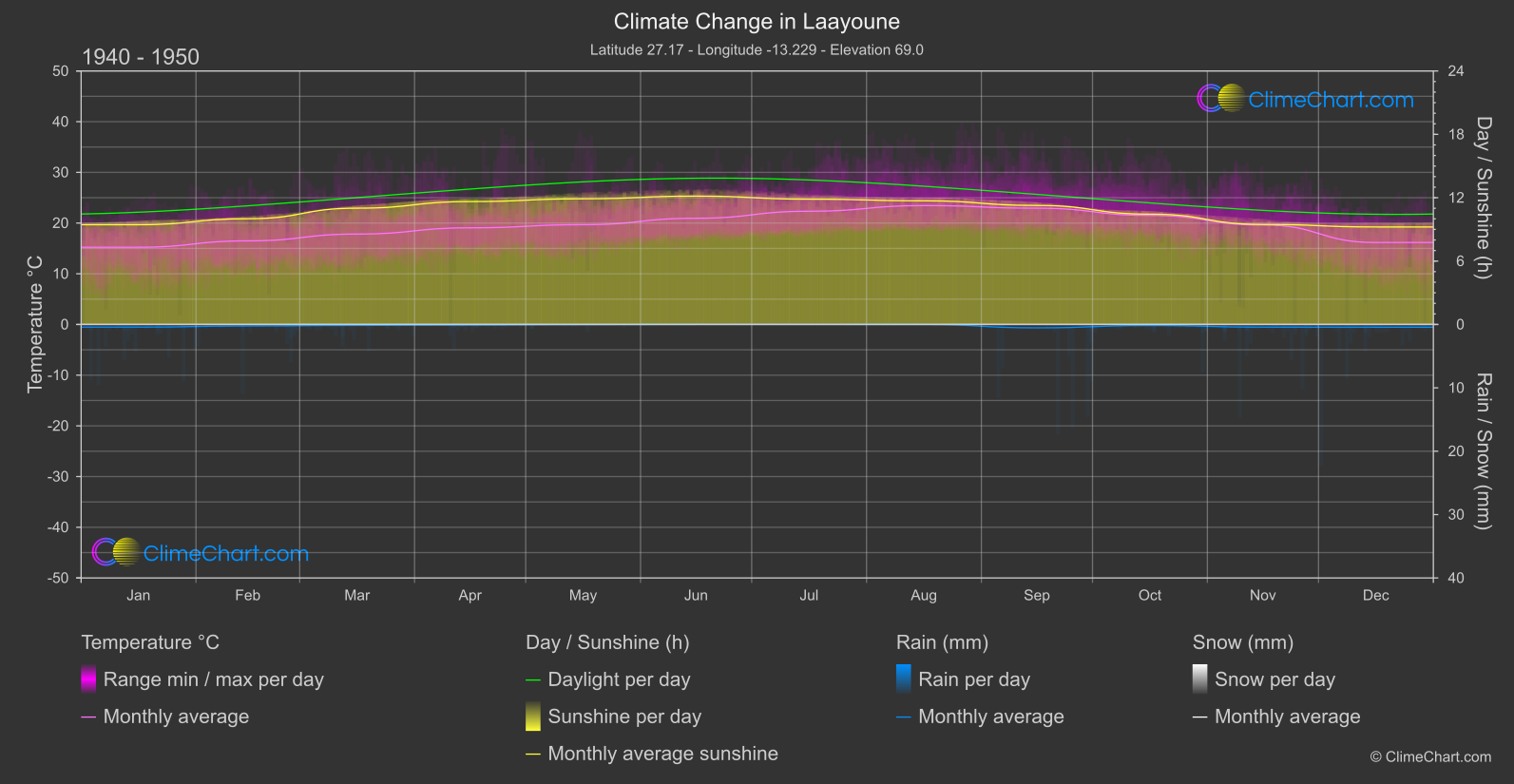The image size is (1514, 784).
Task: Click the Nov month axis label
Action: pyautogui.click(x=1263, y=595)
